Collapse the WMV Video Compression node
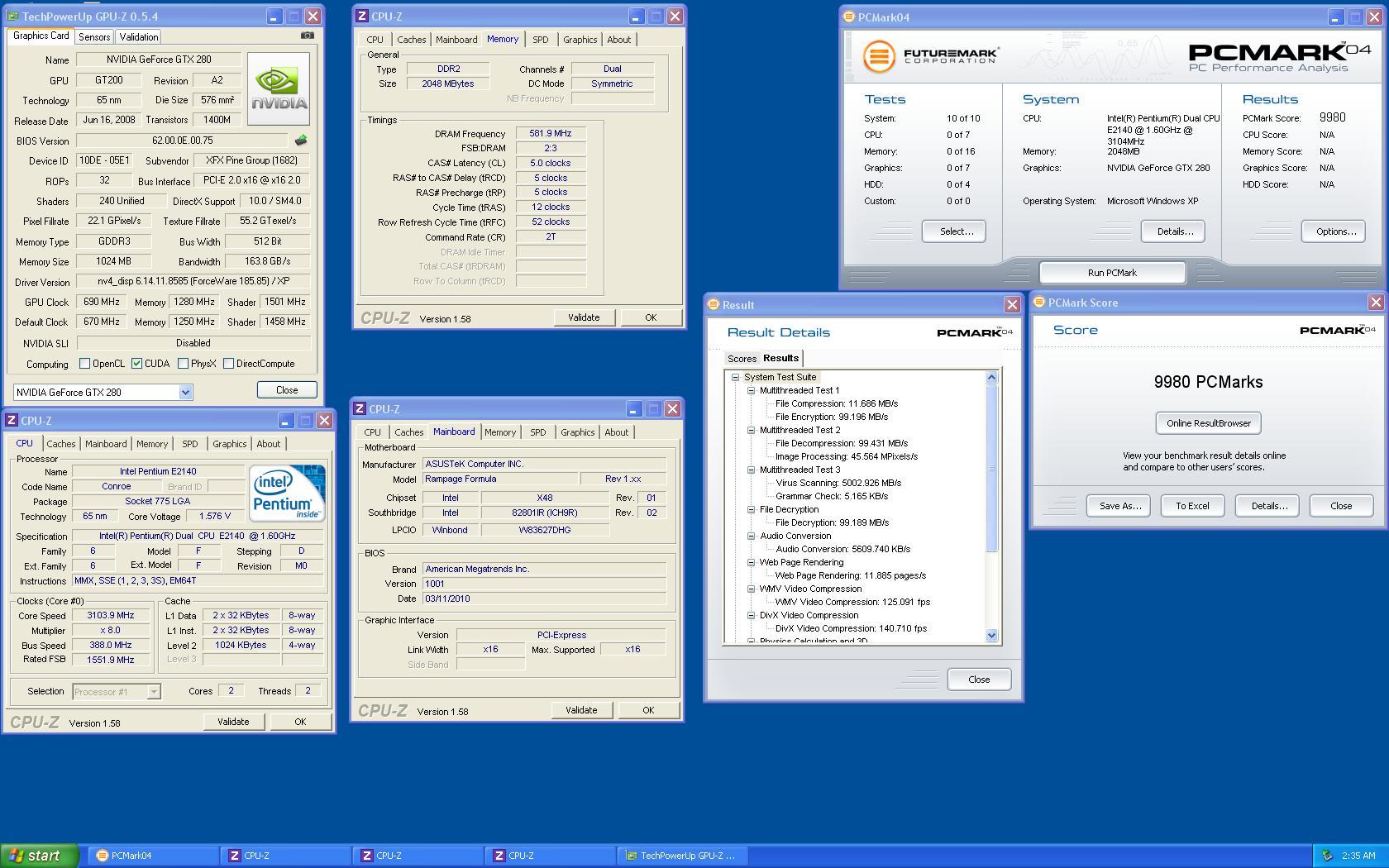Screen dimensions: 1389x868 pyautogui.click(x=751, y=589)
